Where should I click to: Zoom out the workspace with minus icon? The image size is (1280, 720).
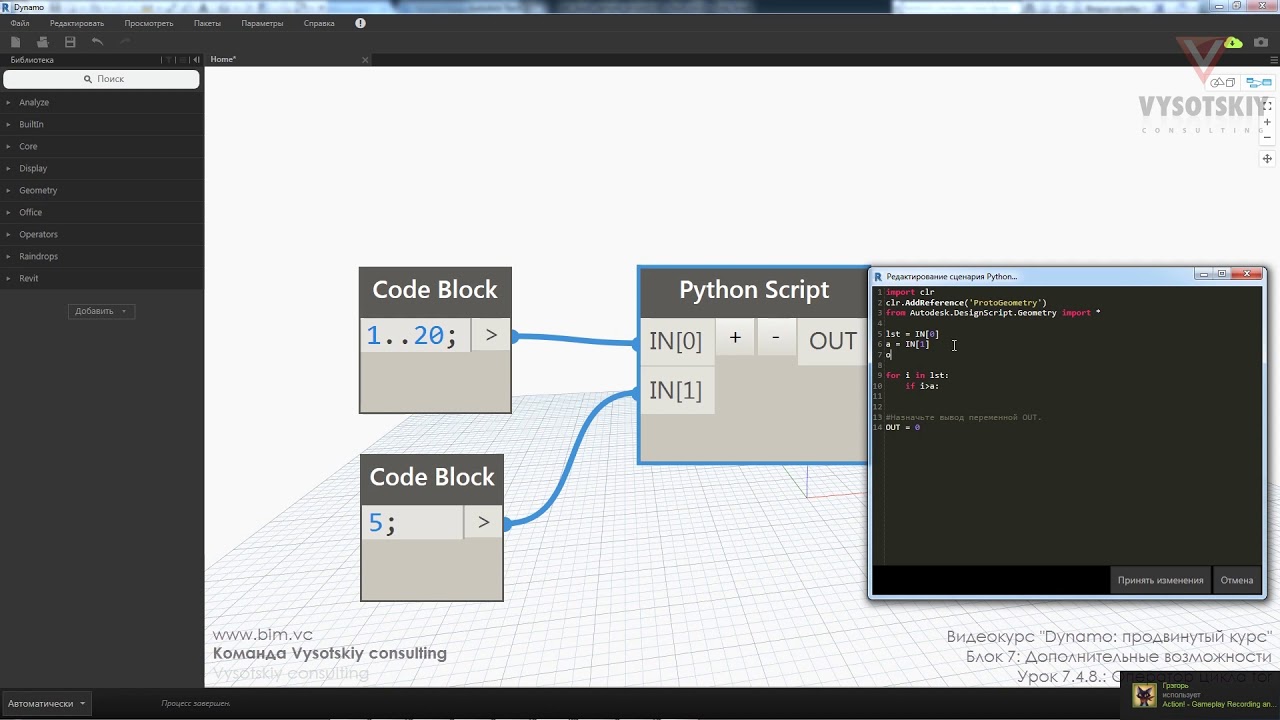click(x=1267, y=137)
